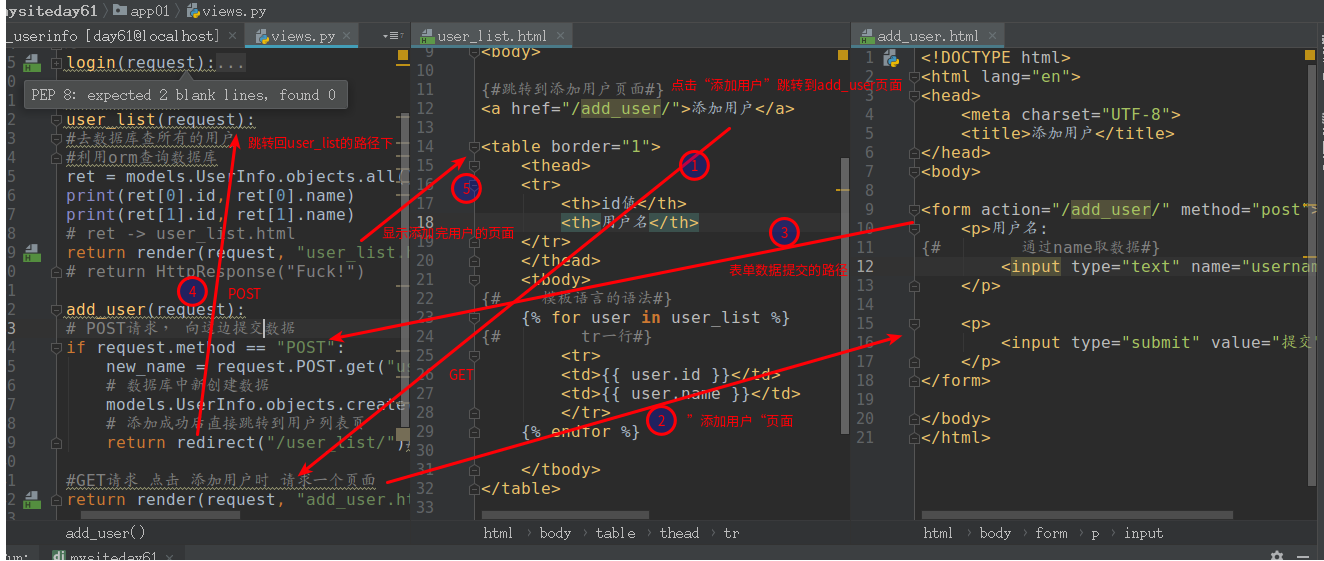Close the views.py editor tab
1324x561 pixels.
click(346, 36)
